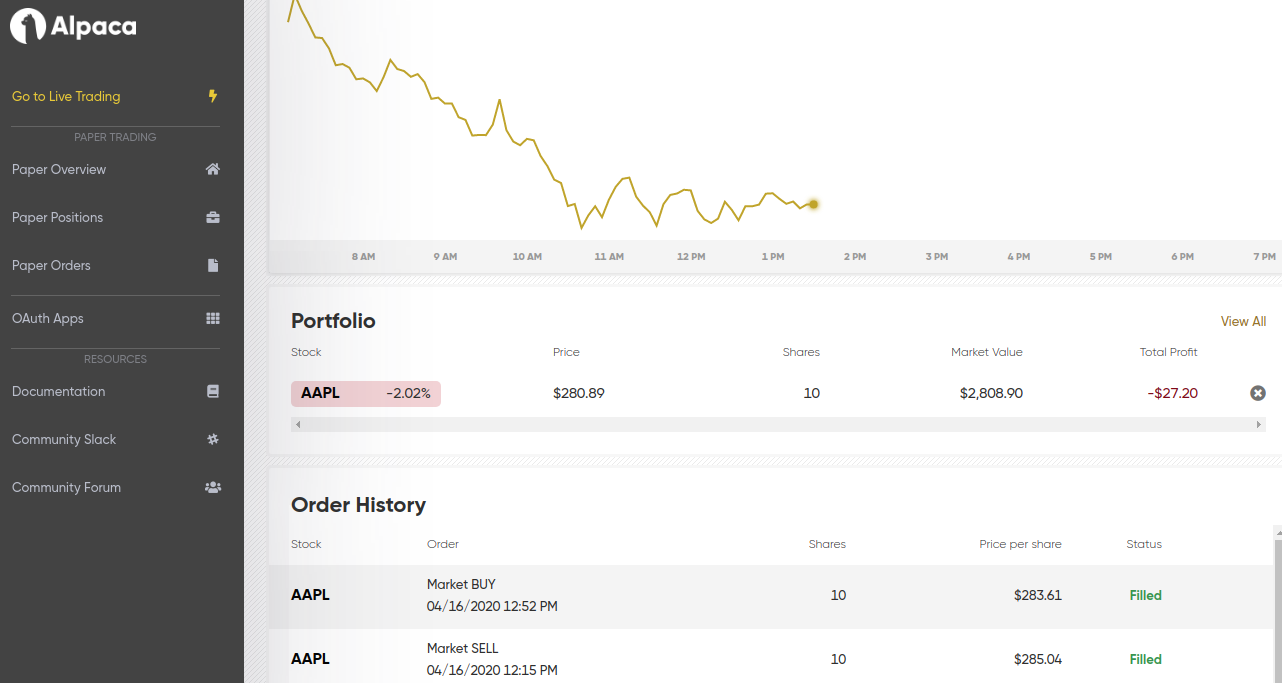The height and width of the screenshot is (683, 1282).
Task: Click Filled status of the BUY order
Action: pos(1146,595)
